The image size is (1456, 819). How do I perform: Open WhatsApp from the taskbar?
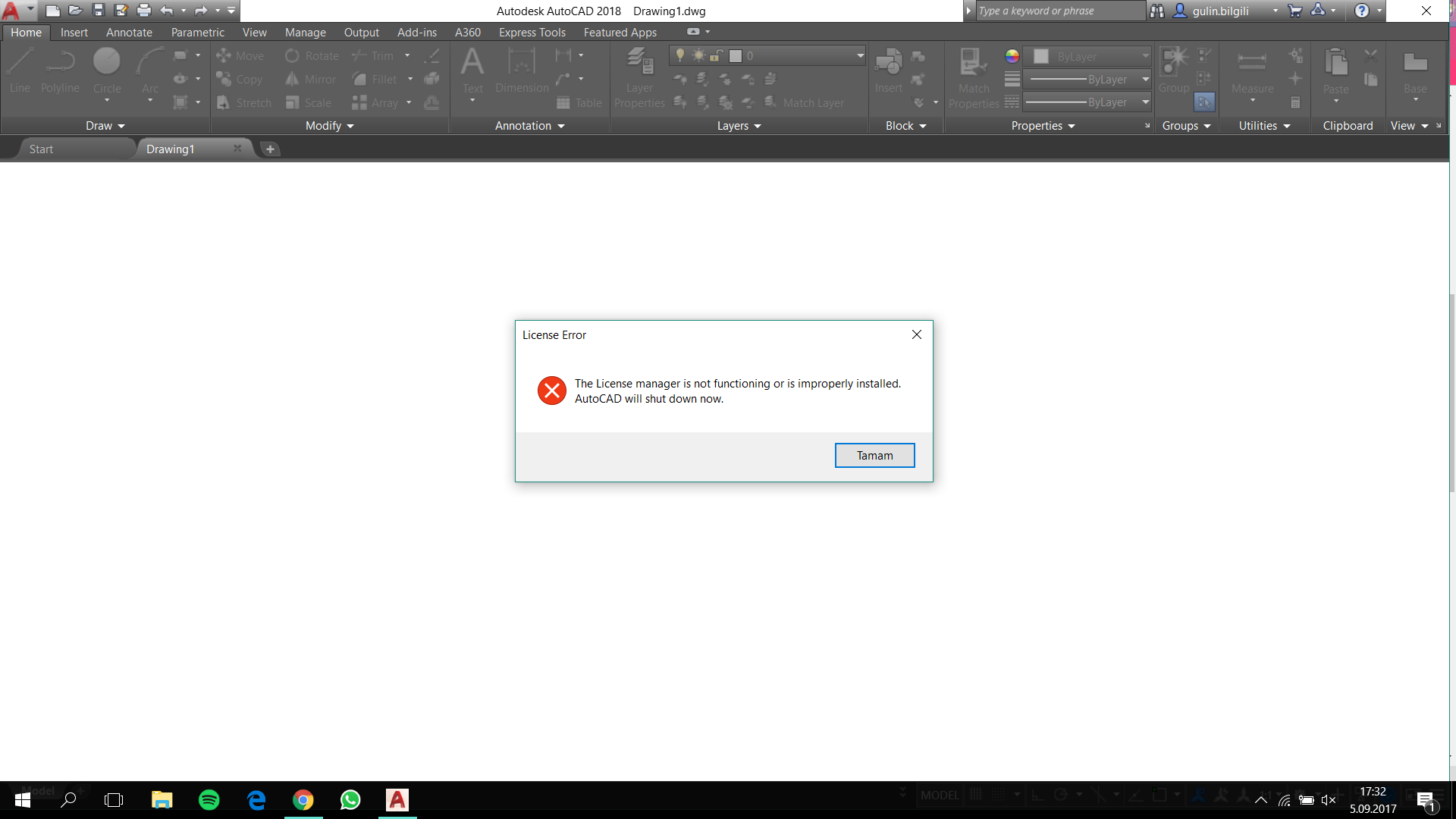click(x=350, y=800)
